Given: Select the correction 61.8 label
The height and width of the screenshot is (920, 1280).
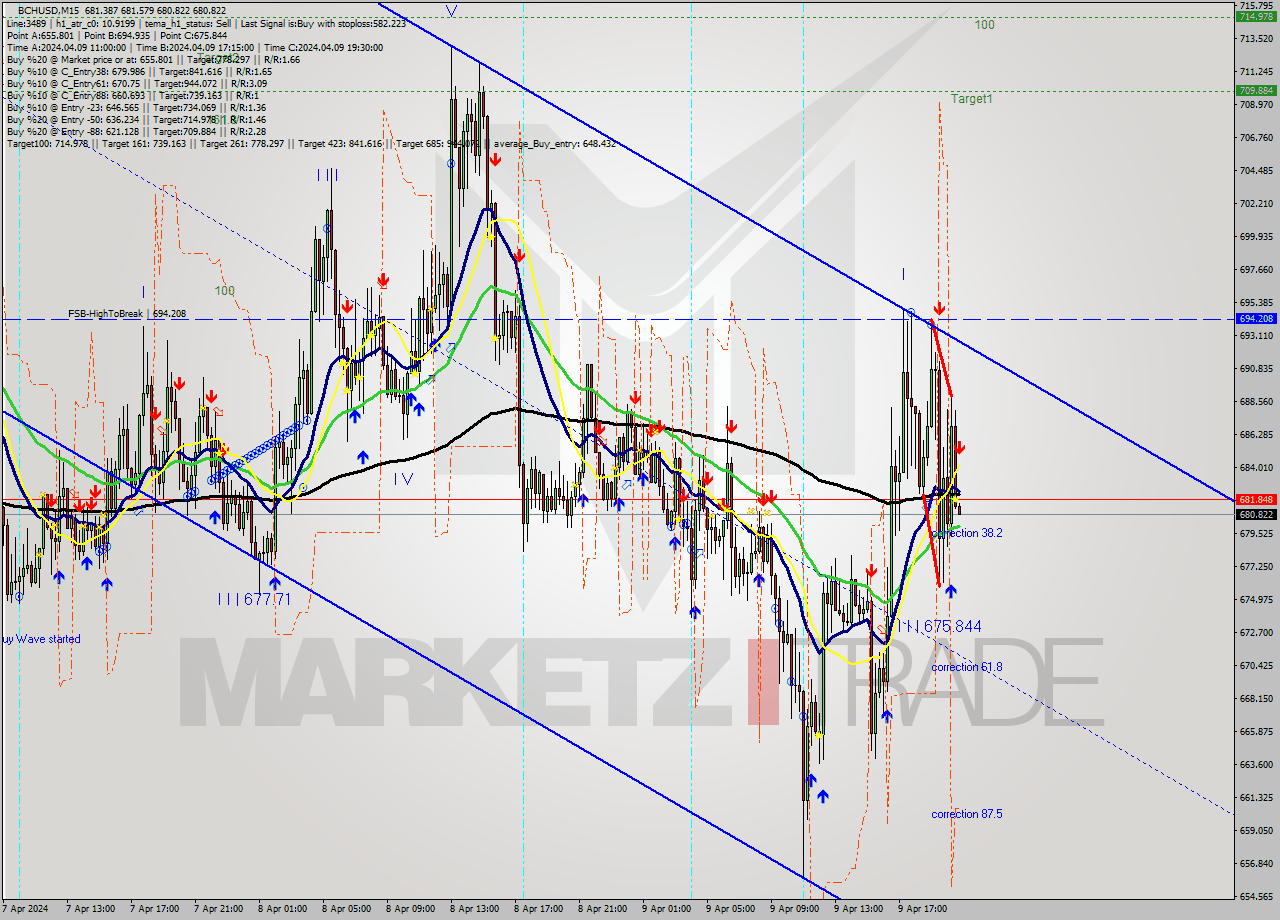Looking at the screenshot, I should pos(967,667).
